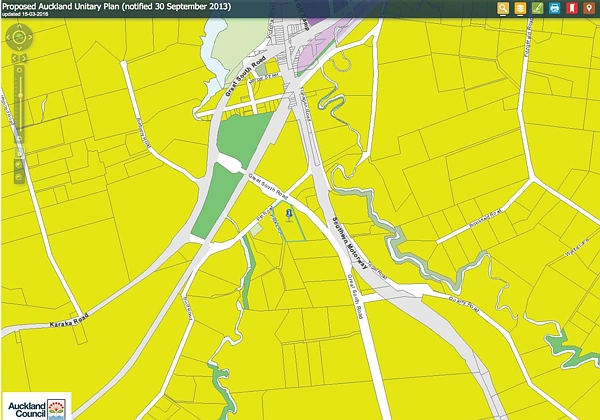Open the map layers panel
Image resolution: width=600 pixels, height=420 pixels.
pos(520,9)
